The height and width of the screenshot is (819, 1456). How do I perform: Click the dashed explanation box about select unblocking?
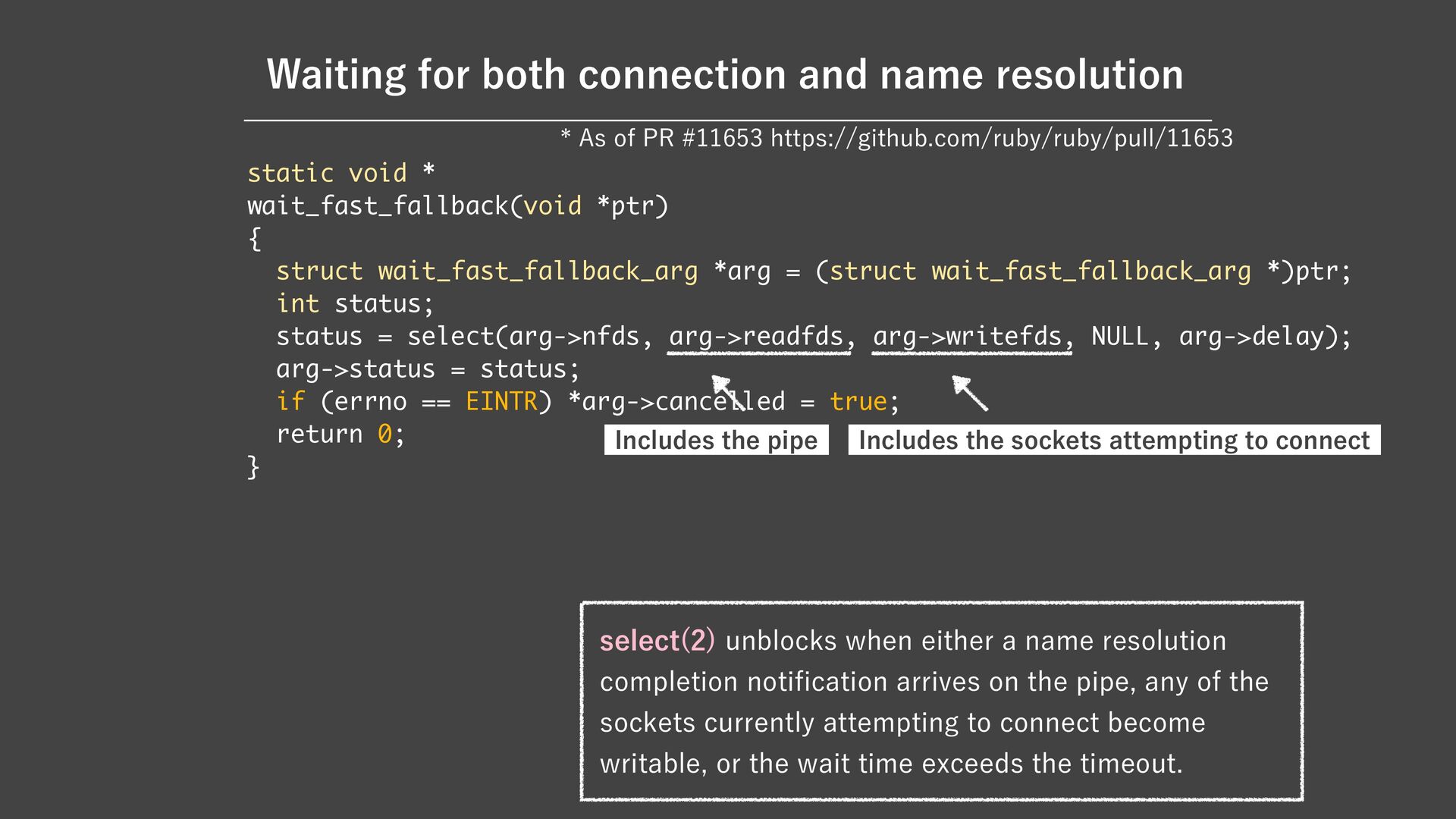click(941, 701)
